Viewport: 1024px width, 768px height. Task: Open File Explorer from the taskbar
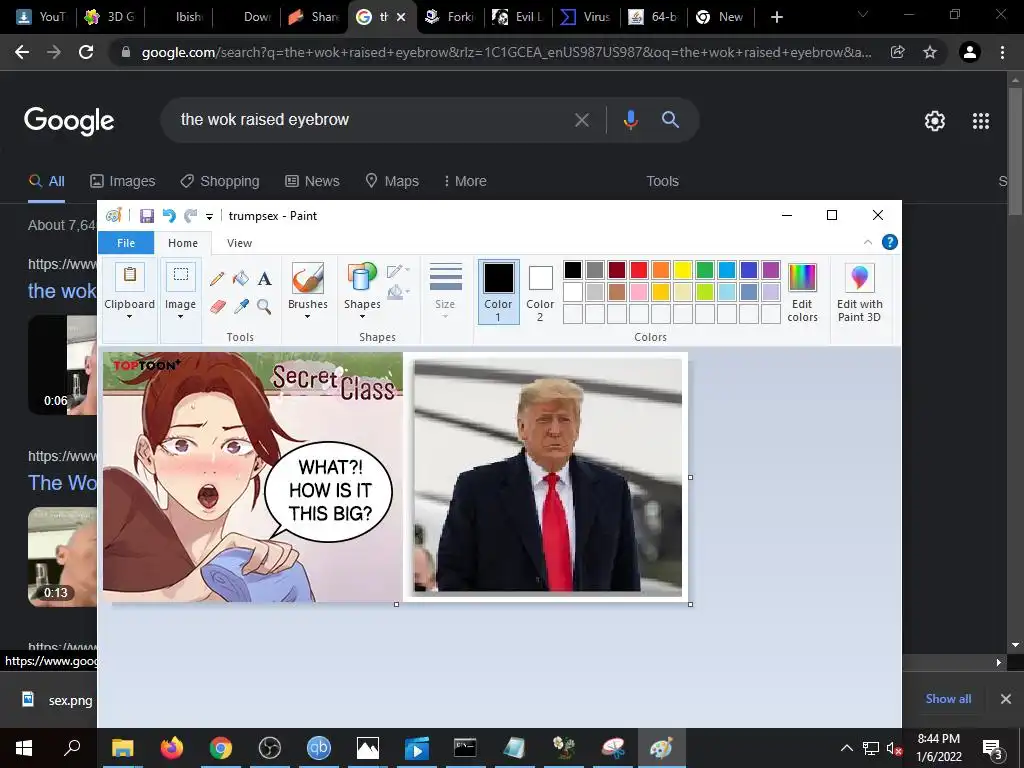(123, 748)
